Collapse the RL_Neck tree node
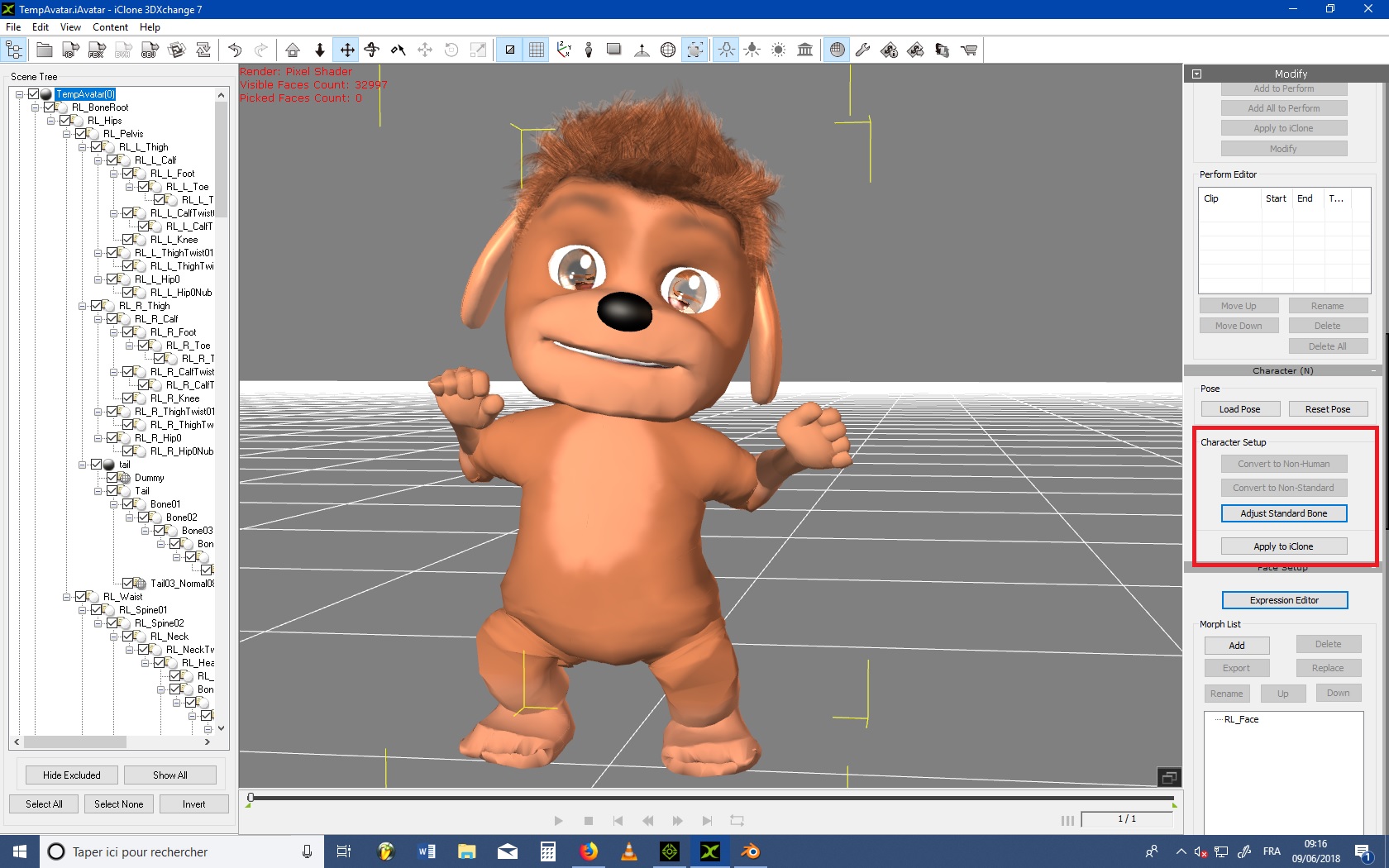1389x868 pixels. [114, 637]
